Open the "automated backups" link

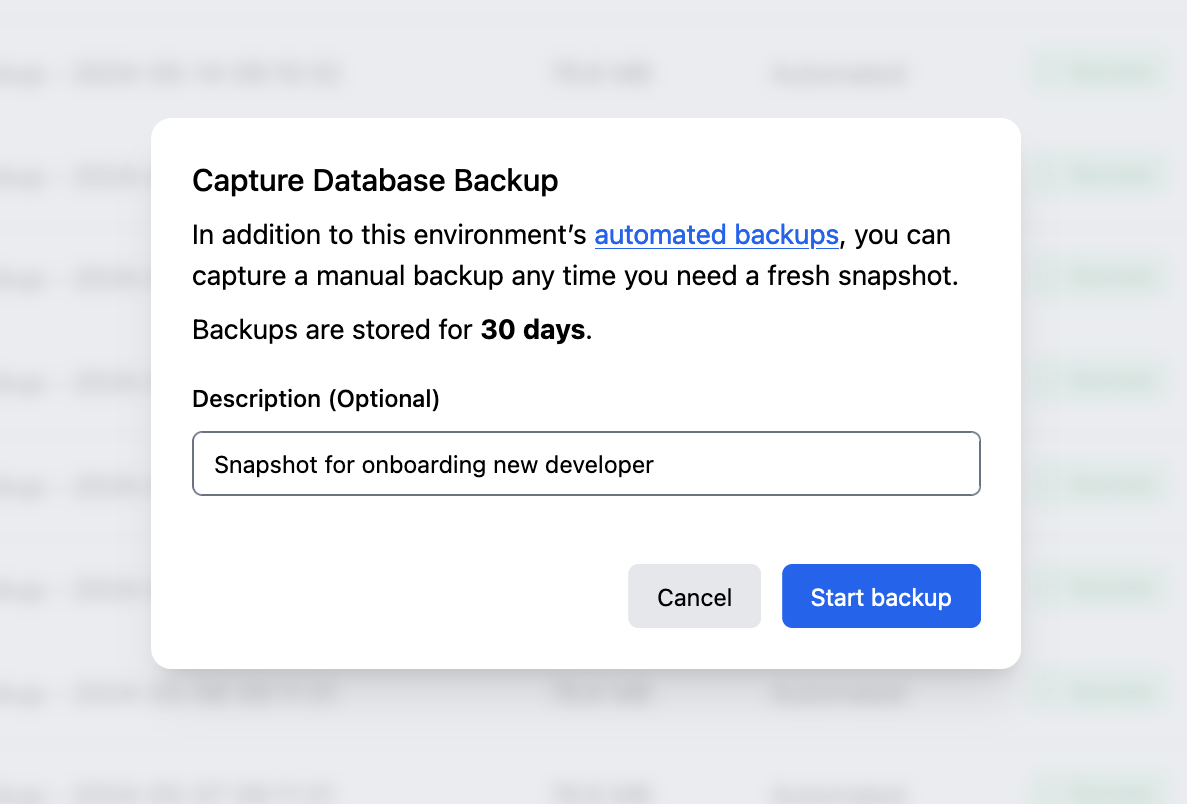pyautogui.click(x=716, y=234)
